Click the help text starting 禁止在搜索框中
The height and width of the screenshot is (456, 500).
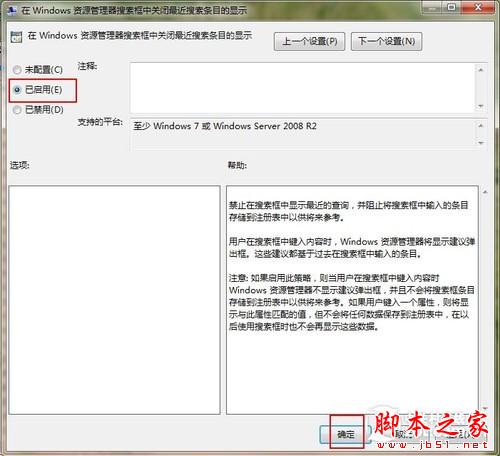pyautogui.click(x=349, y=211)
